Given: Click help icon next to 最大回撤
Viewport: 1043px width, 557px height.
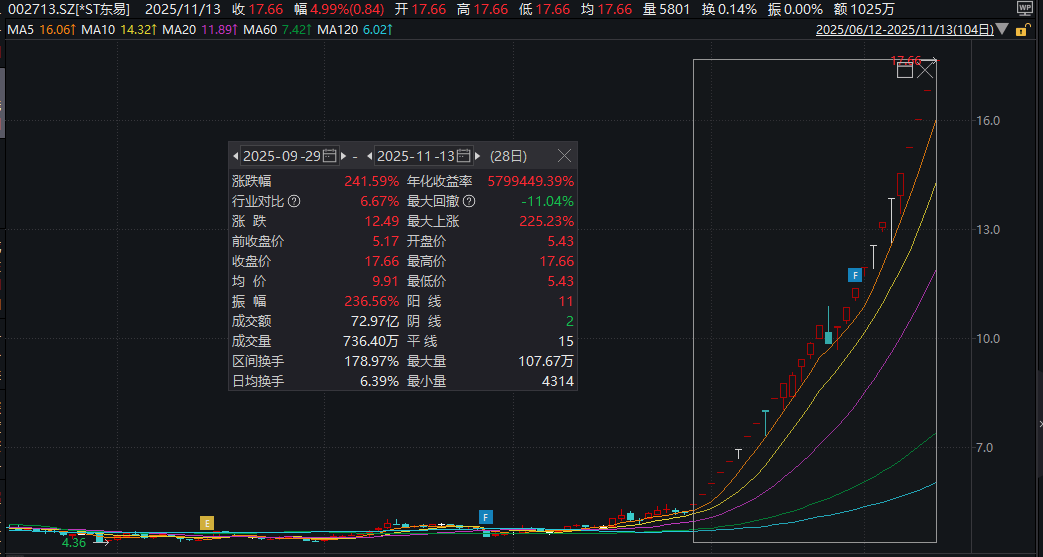Looking at the screenshot, I should point(469,201).
